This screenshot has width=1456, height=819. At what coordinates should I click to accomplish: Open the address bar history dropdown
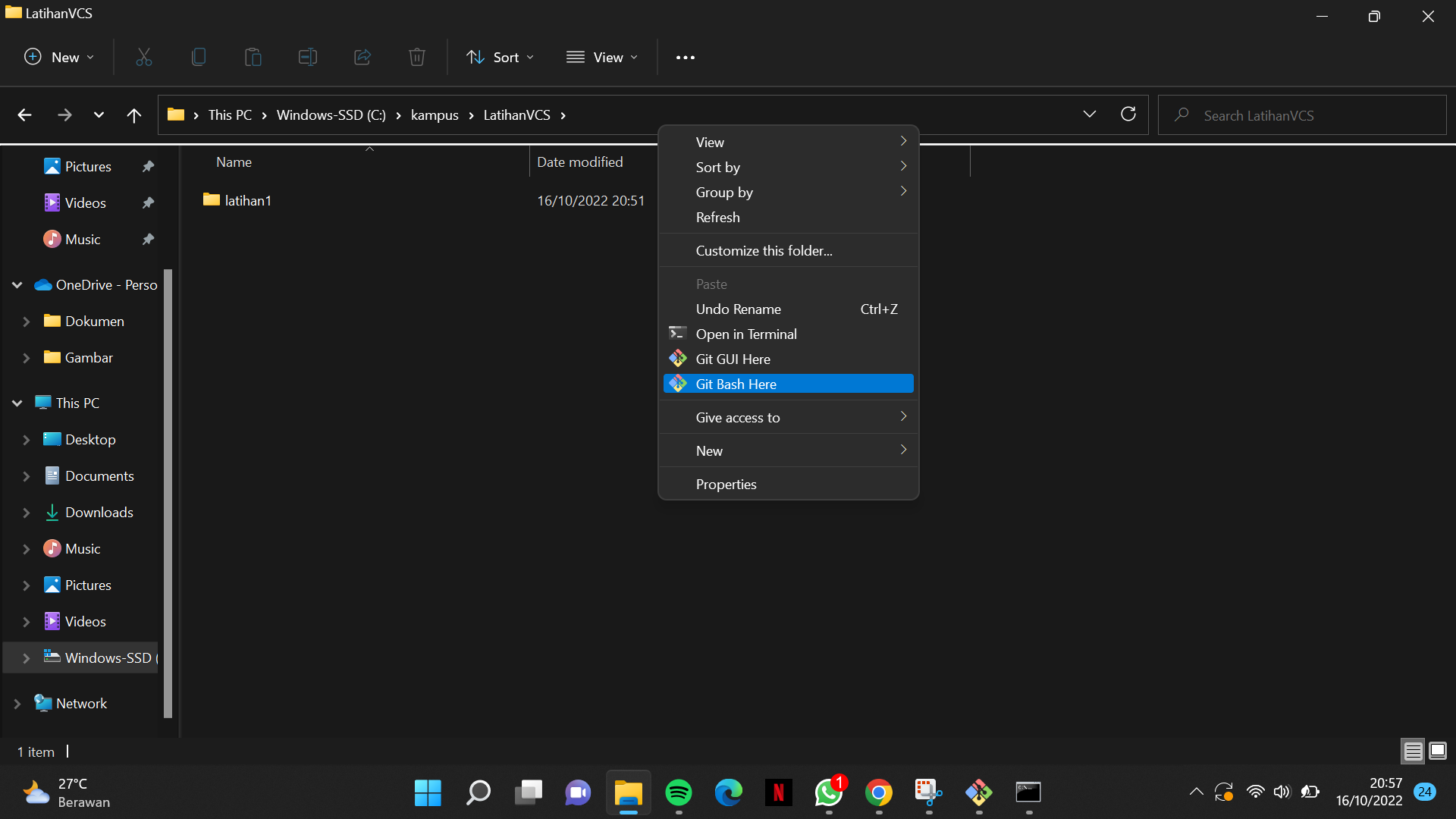point(1090,114)
